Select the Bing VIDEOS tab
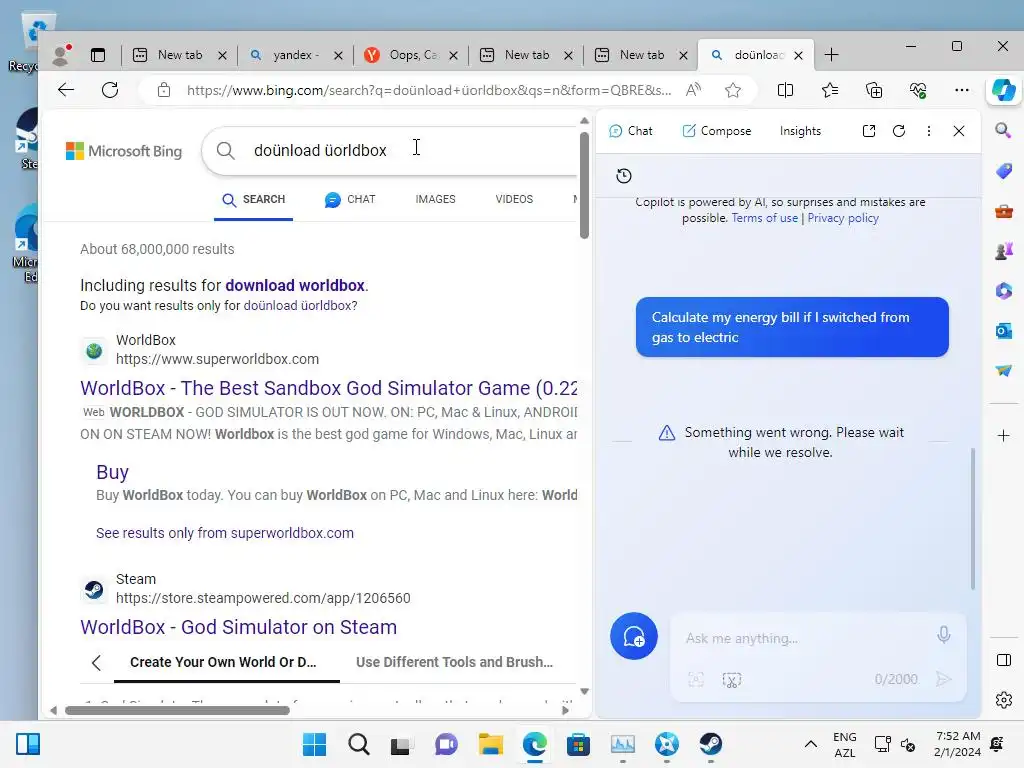Viewport: 1024px width, 768px height. coord(514,199)
